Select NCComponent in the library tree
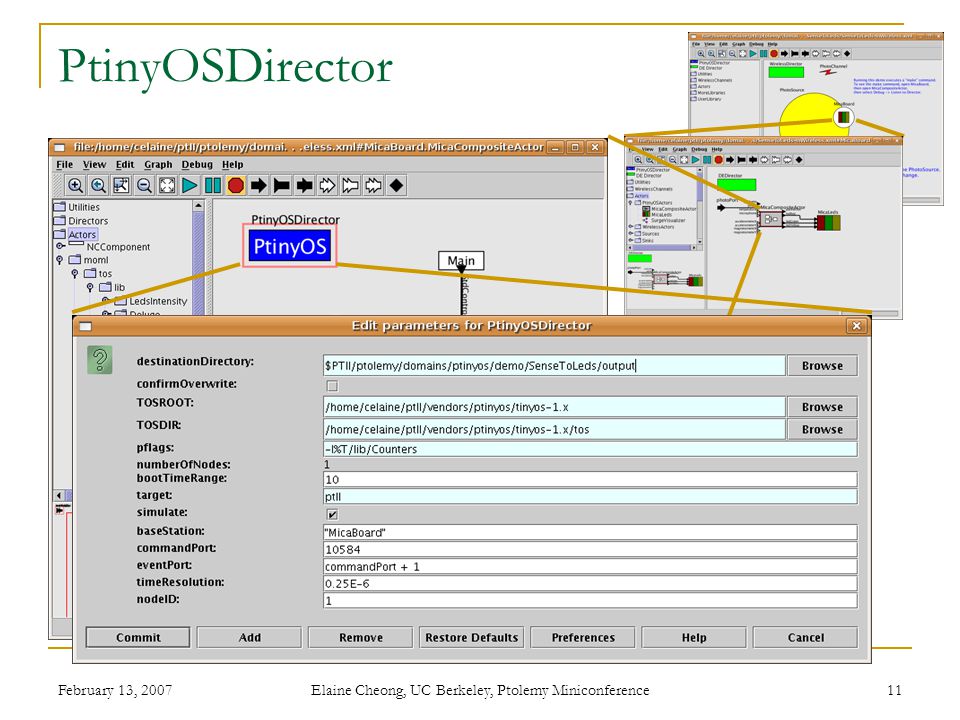960x720 pixels. click(110, 247)
